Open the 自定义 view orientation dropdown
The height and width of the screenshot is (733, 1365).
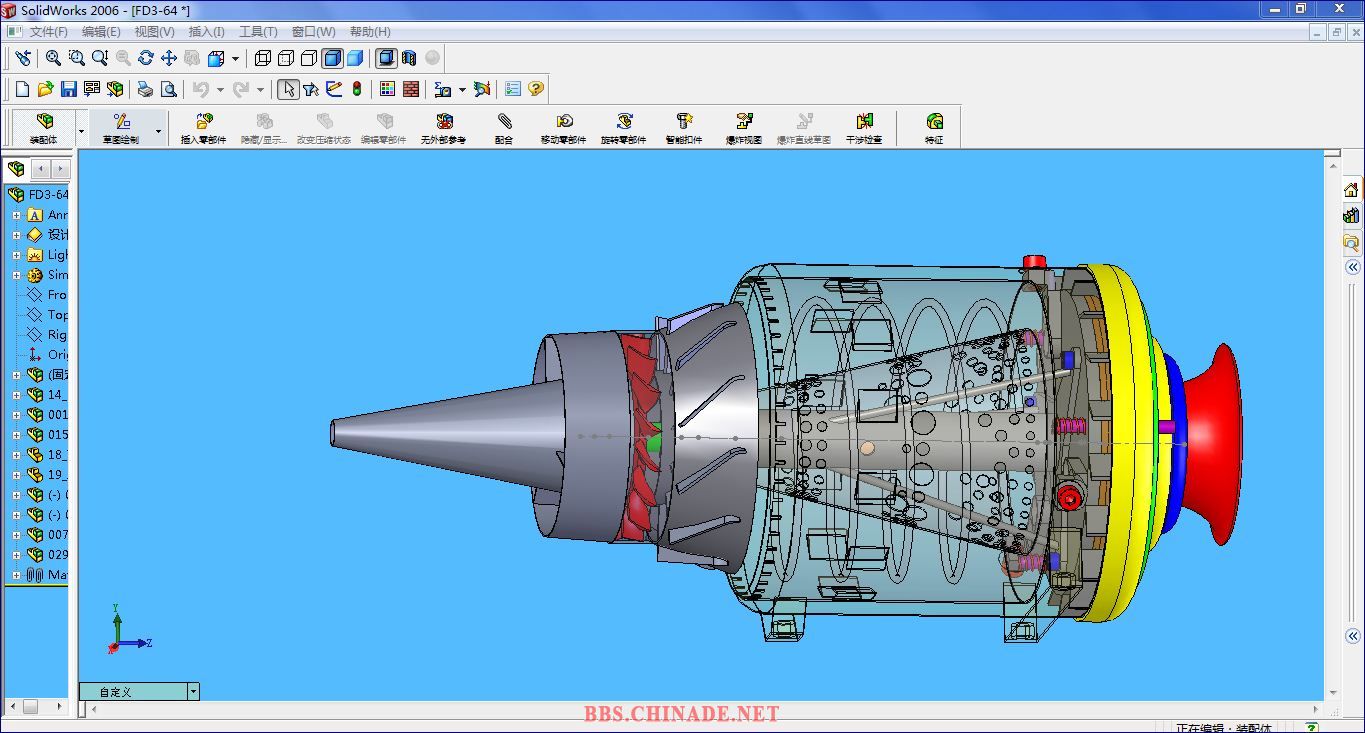coord(193,691)
